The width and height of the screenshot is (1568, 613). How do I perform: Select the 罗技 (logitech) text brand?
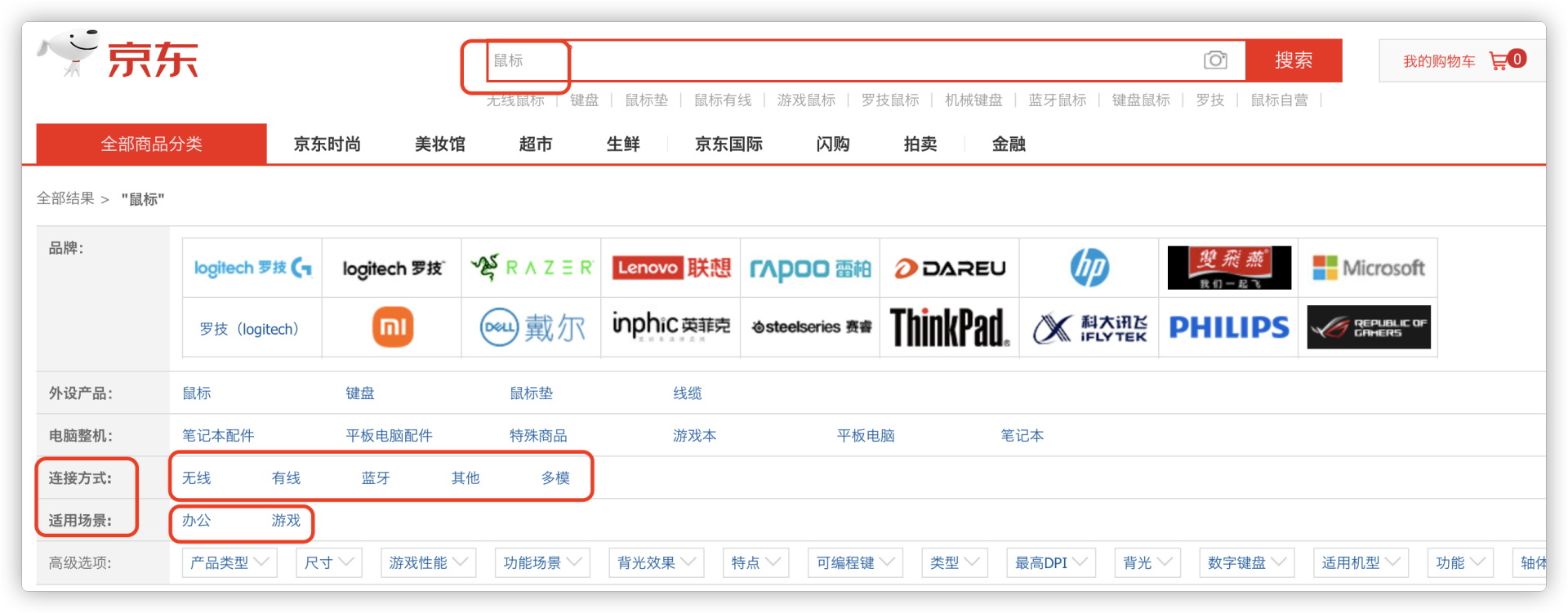[x=249, y=329]
